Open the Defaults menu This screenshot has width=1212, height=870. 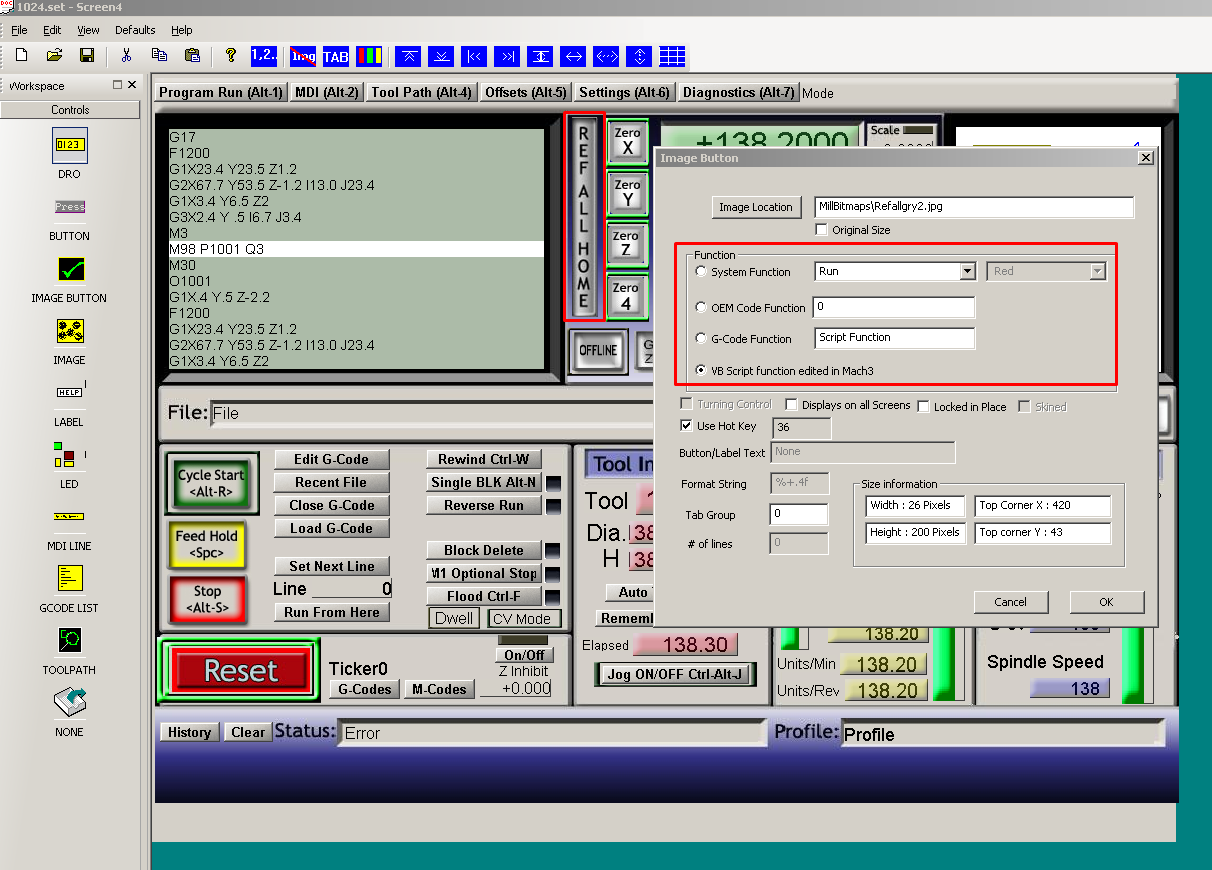pyautogui.click(x=135, y=30)
